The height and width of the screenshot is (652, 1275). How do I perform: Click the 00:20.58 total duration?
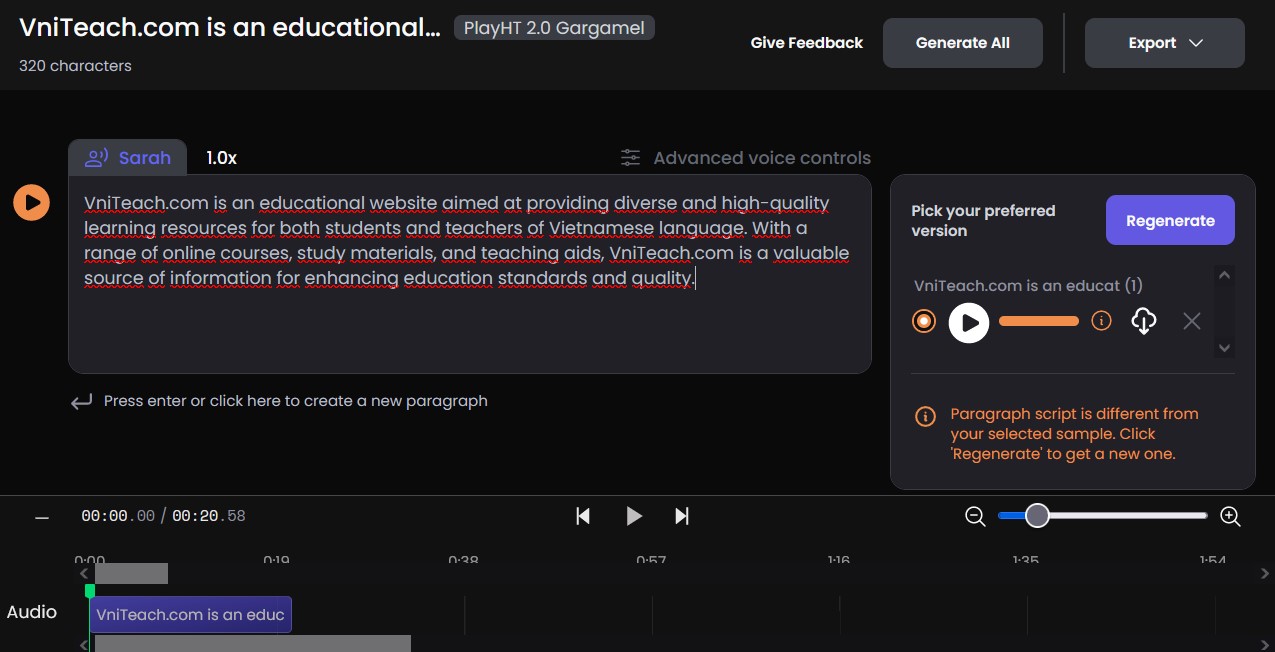pyautogui.click(x=209, y=516)
